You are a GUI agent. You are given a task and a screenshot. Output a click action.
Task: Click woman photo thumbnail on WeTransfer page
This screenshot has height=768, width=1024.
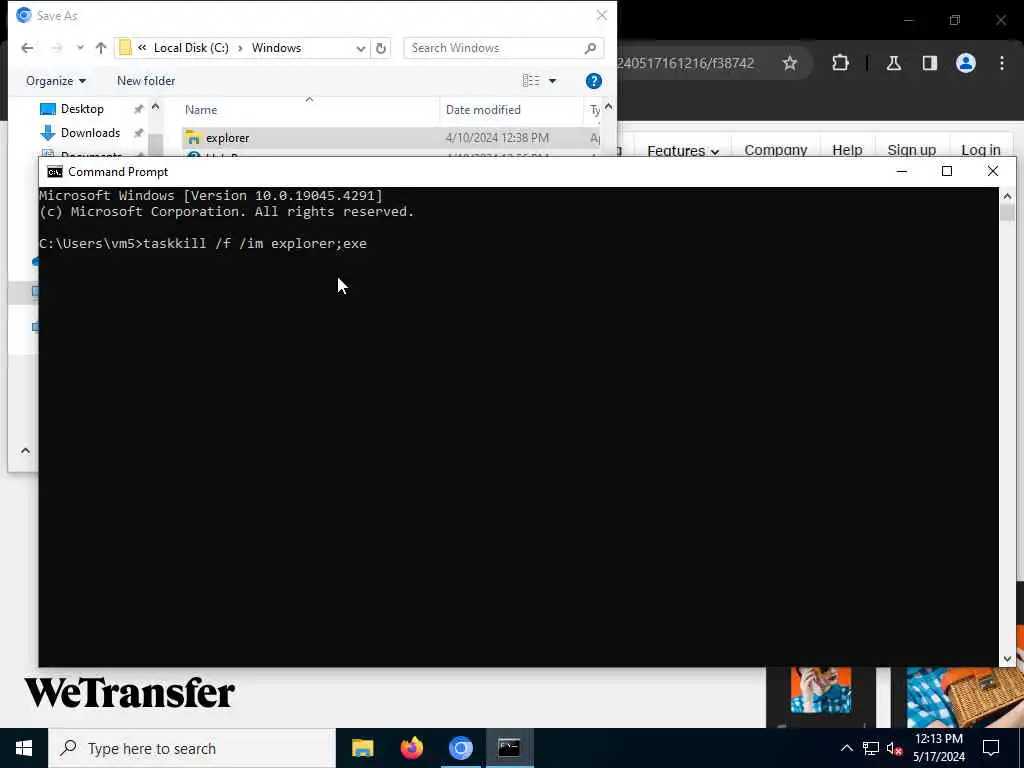click(x=821, y=690)
